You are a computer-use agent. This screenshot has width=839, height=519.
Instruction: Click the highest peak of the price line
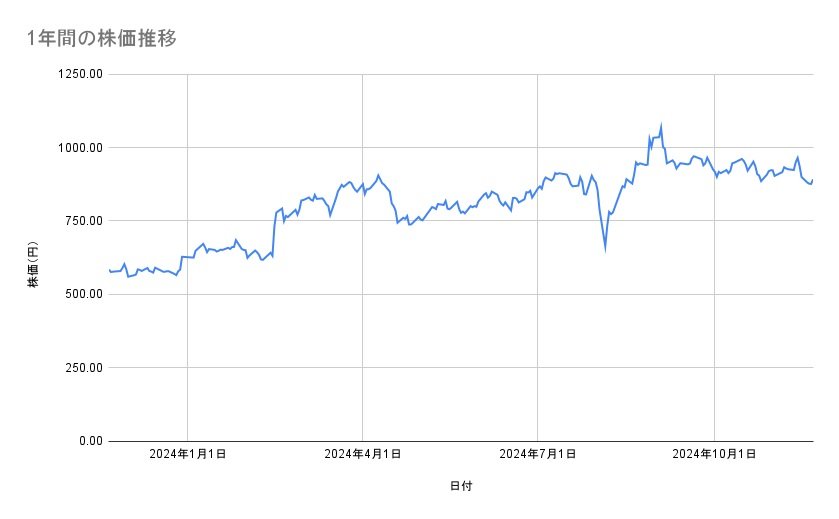(x=661, y=126)
